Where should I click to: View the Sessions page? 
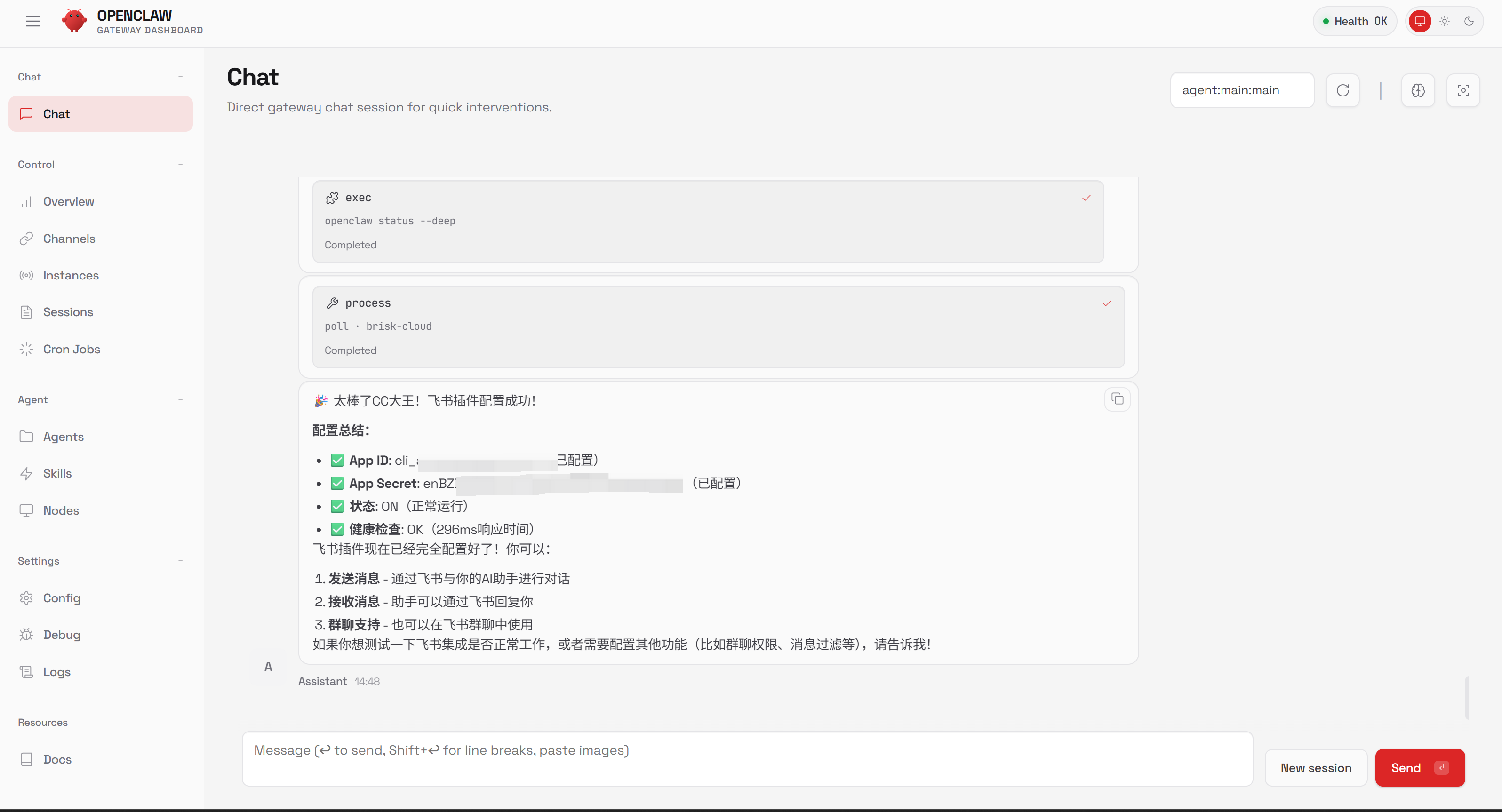pyautogui.click(x=68, y=312)
